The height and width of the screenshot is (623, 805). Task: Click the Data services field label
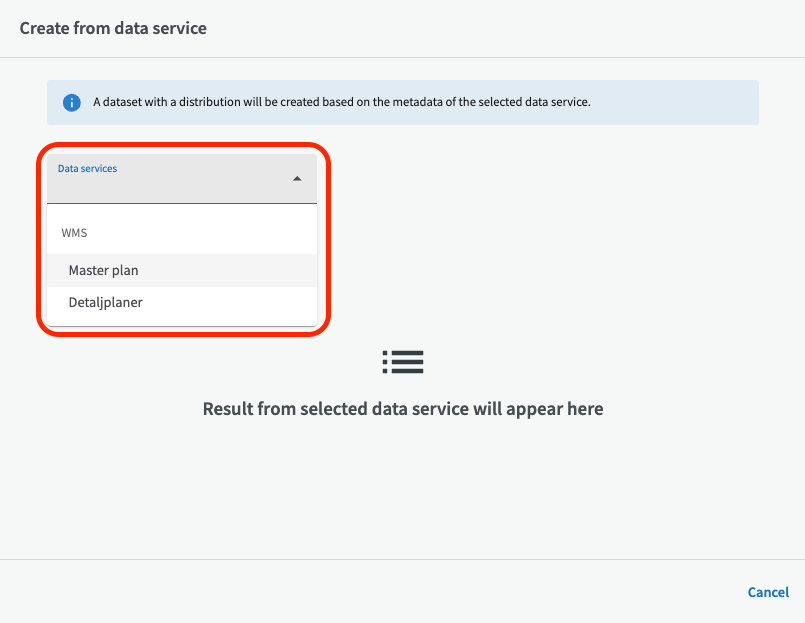coord(87,169)
